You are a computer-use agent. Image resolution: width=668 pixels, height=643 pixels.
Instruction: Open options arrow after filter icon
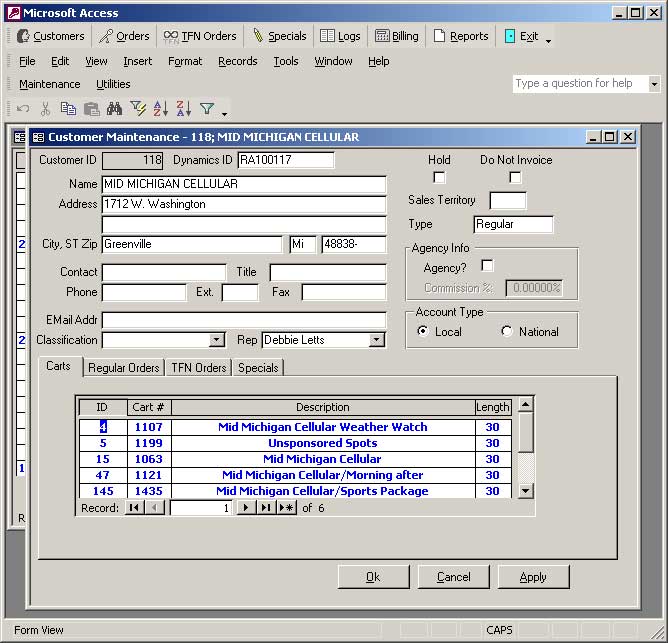[224, 114]
